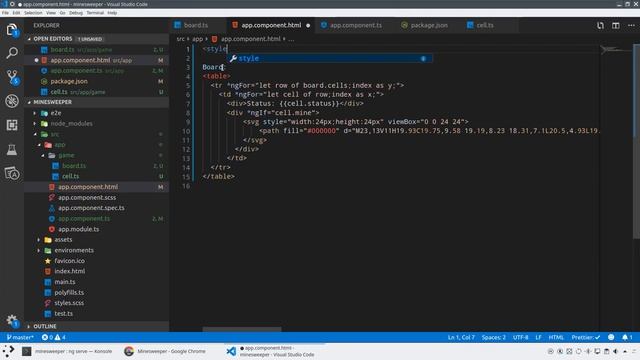
Task: Switch to the board.ts tab
Action: click(x=196, y=25)
